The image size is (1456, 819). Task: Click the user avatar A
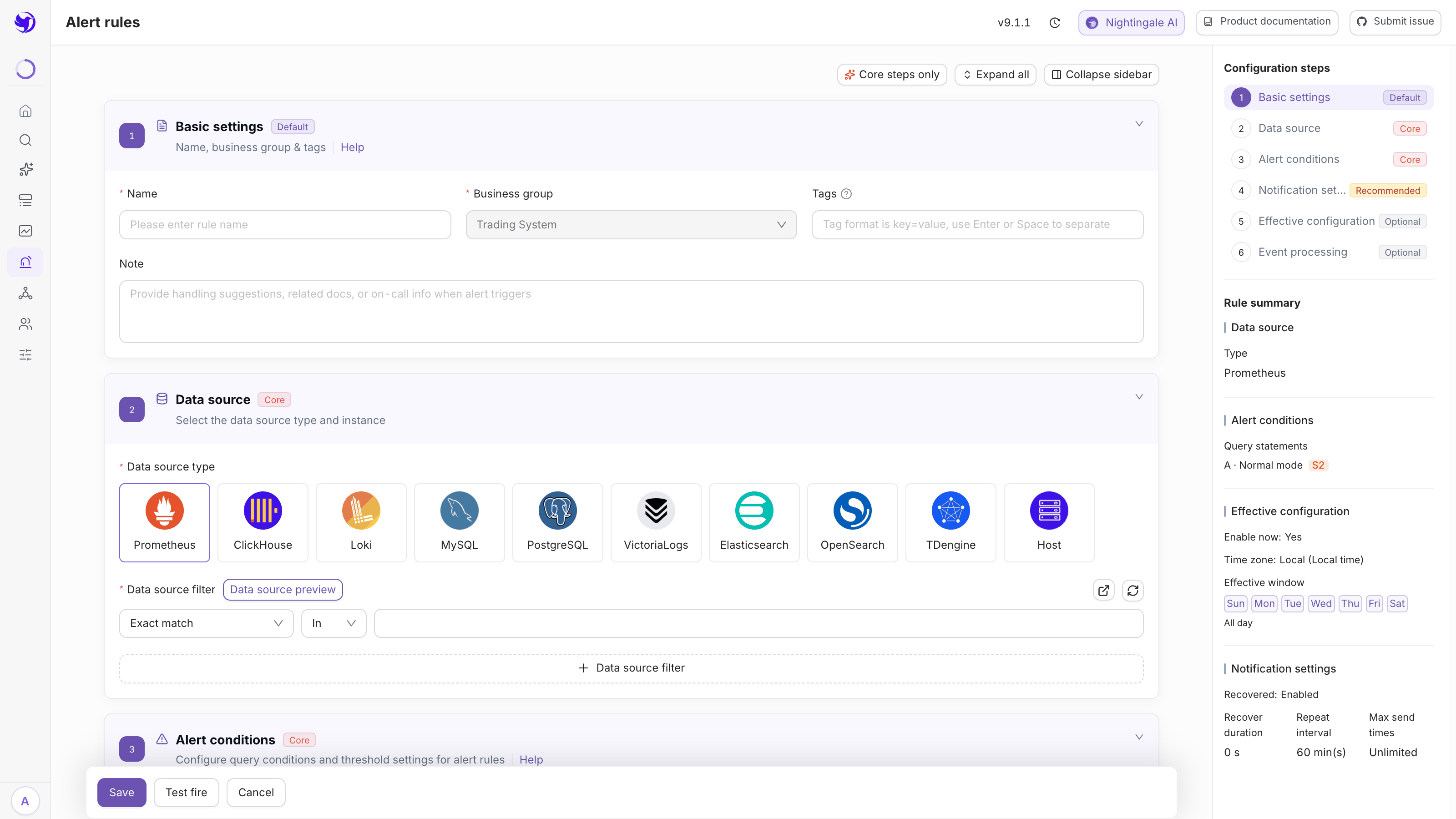25,801
